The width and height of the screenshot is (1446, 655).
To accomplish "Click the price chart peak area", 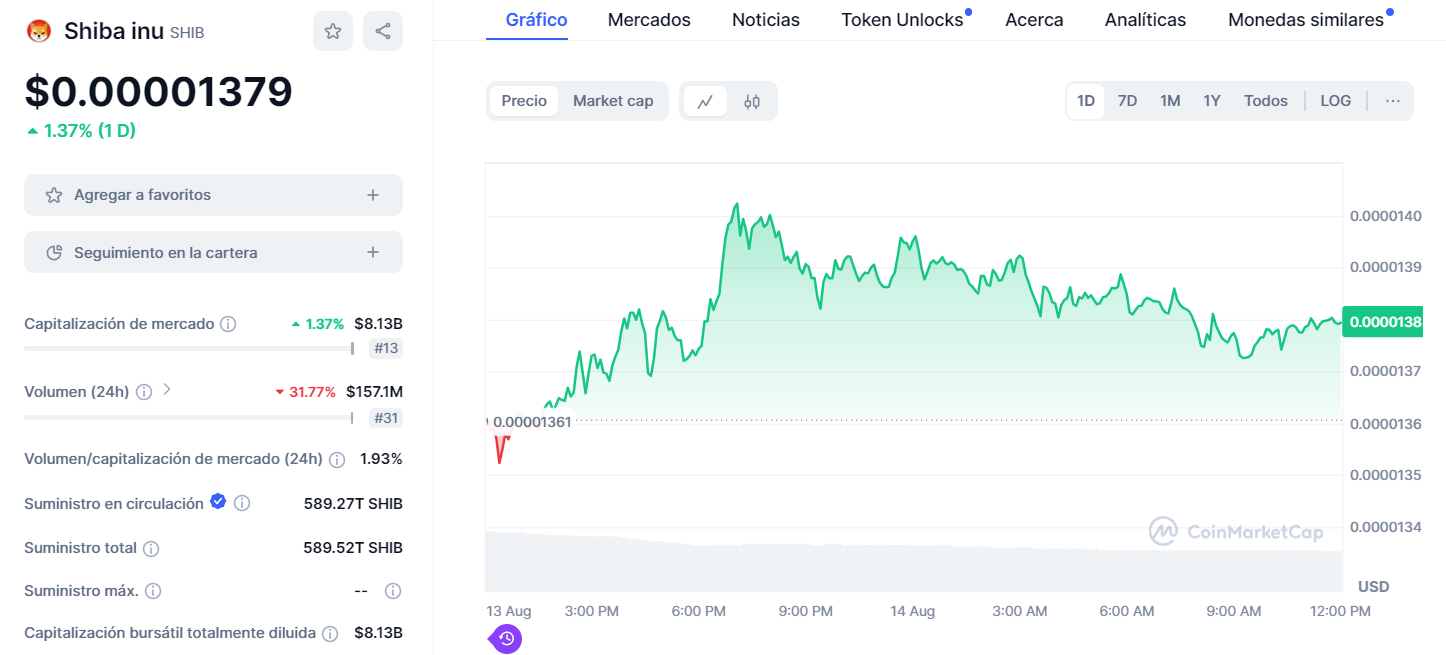I will coord(737,208).
